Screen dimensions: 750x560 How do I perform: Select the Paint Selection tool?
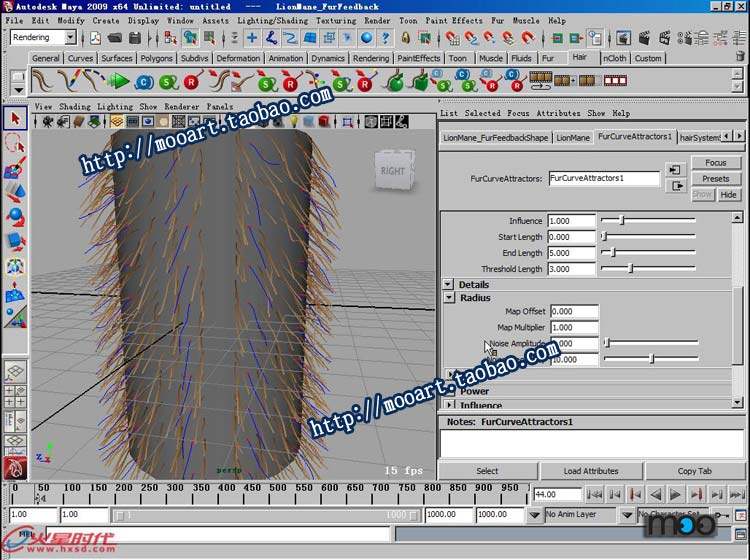click(15, 168)
